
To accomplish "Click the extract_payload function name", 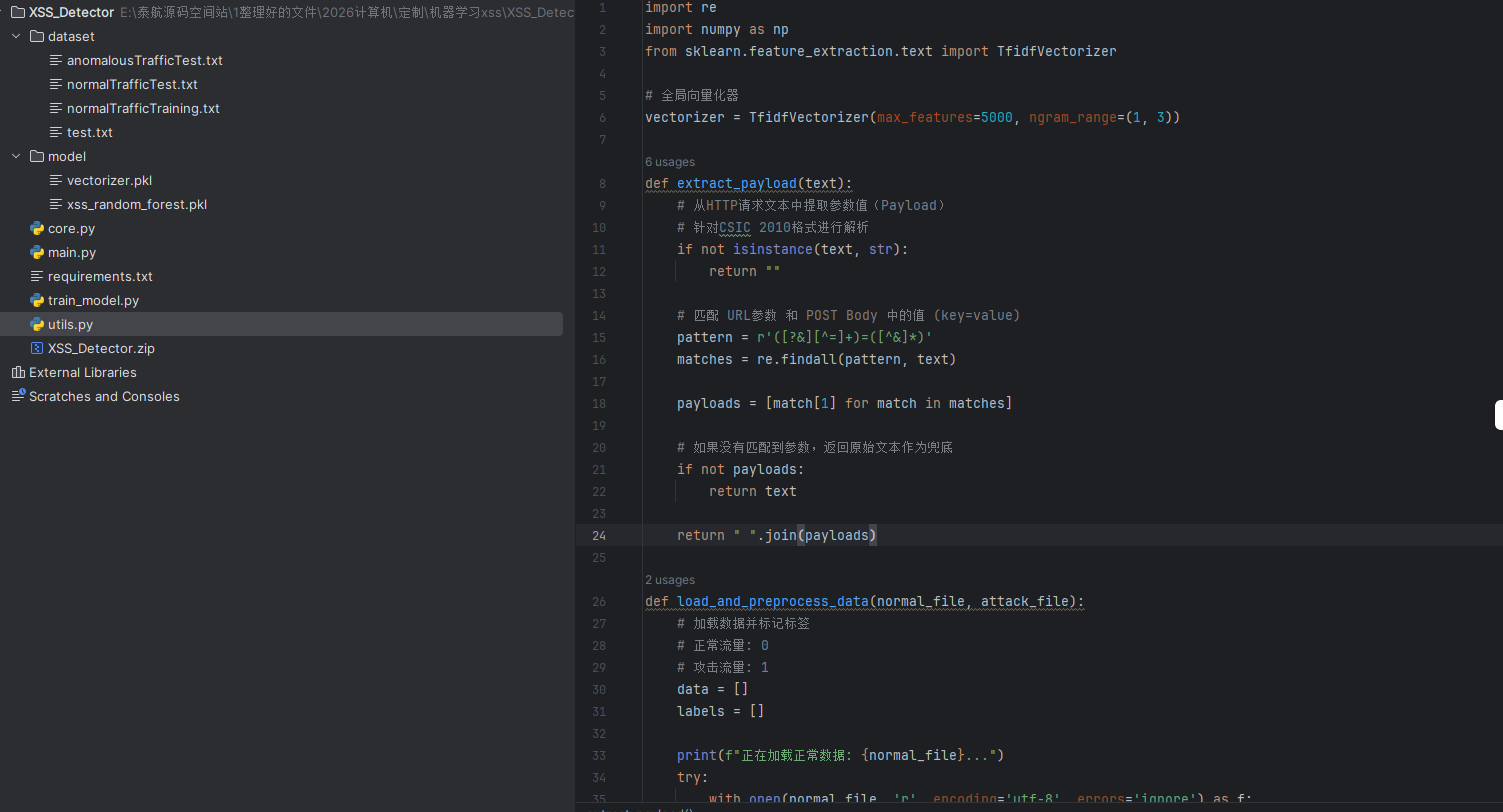I will point(737,183).
